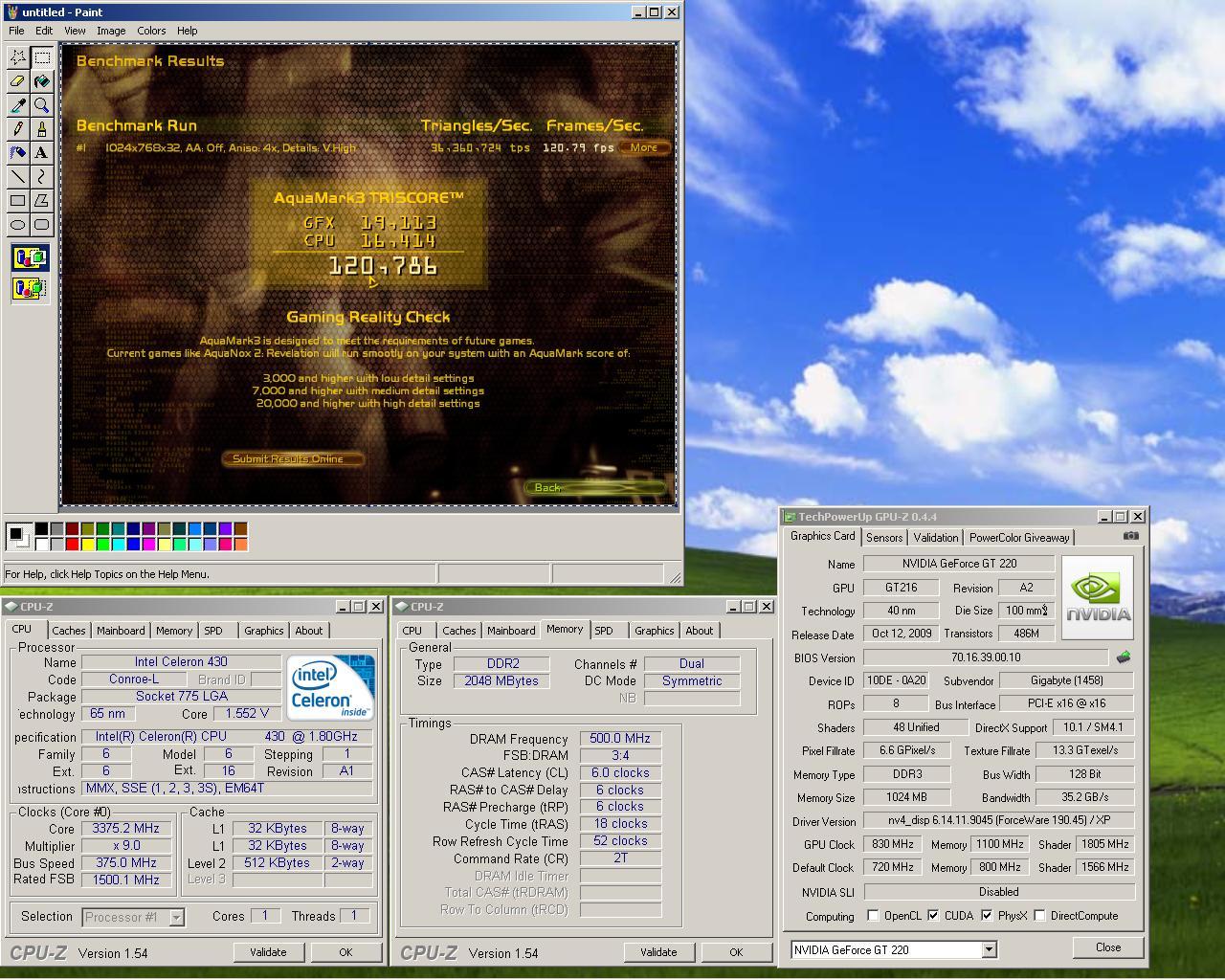1225x980 pixels.
Task: Open the View menu in Paint
Action: 75,31
